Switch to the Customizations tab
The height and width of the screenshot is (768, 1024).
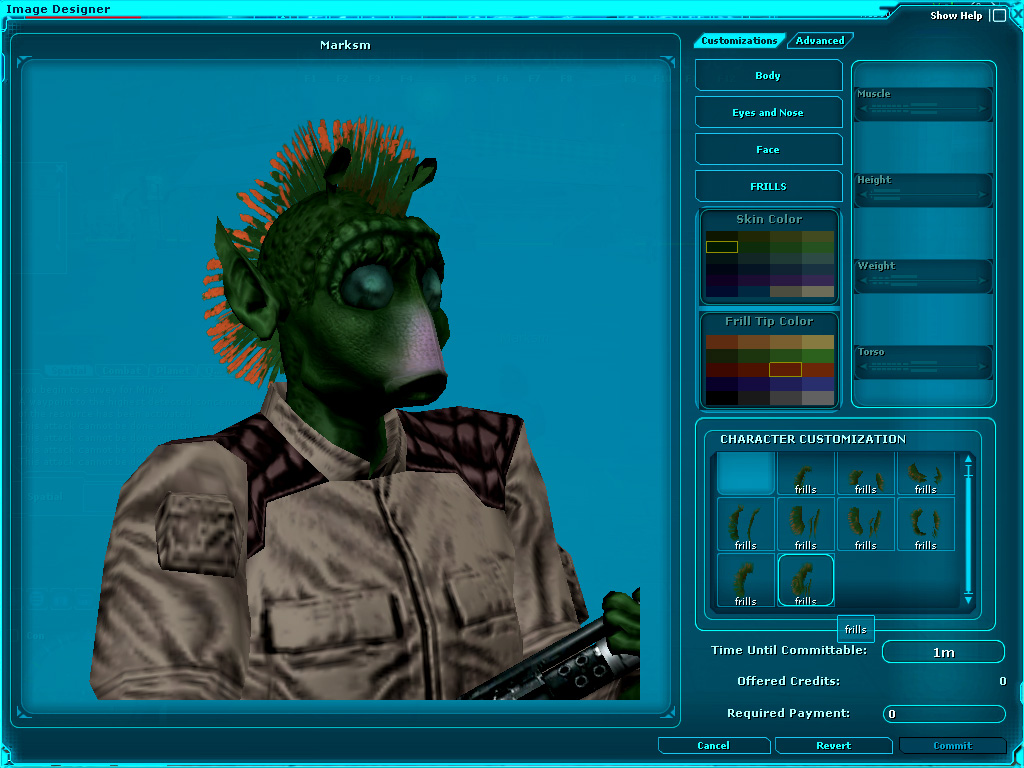[739, 40]
